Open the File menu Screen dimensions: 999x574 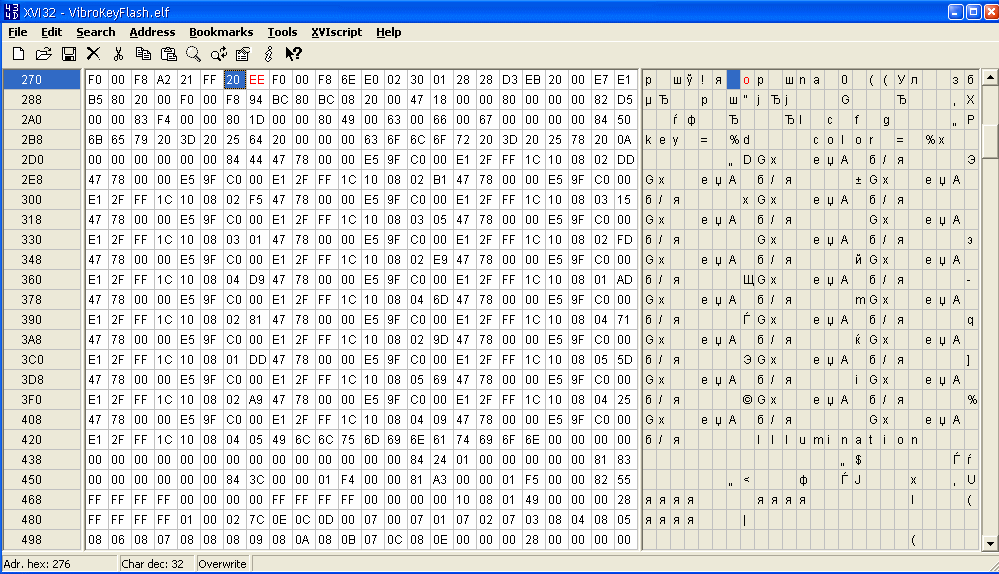coord(17,32)
